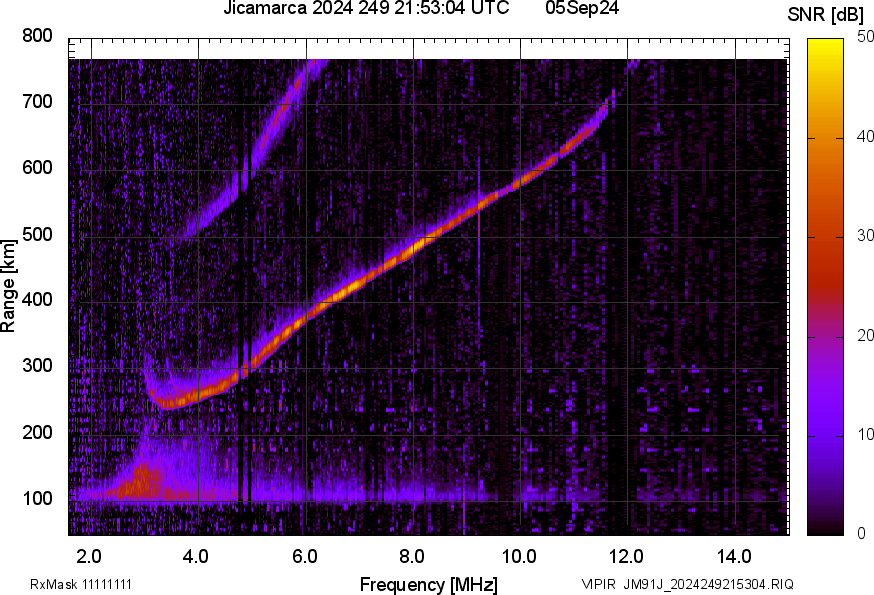The image size is (874, 595).
Task: Click the black bottom of the SNR colorbar
Action: point(825,528)
